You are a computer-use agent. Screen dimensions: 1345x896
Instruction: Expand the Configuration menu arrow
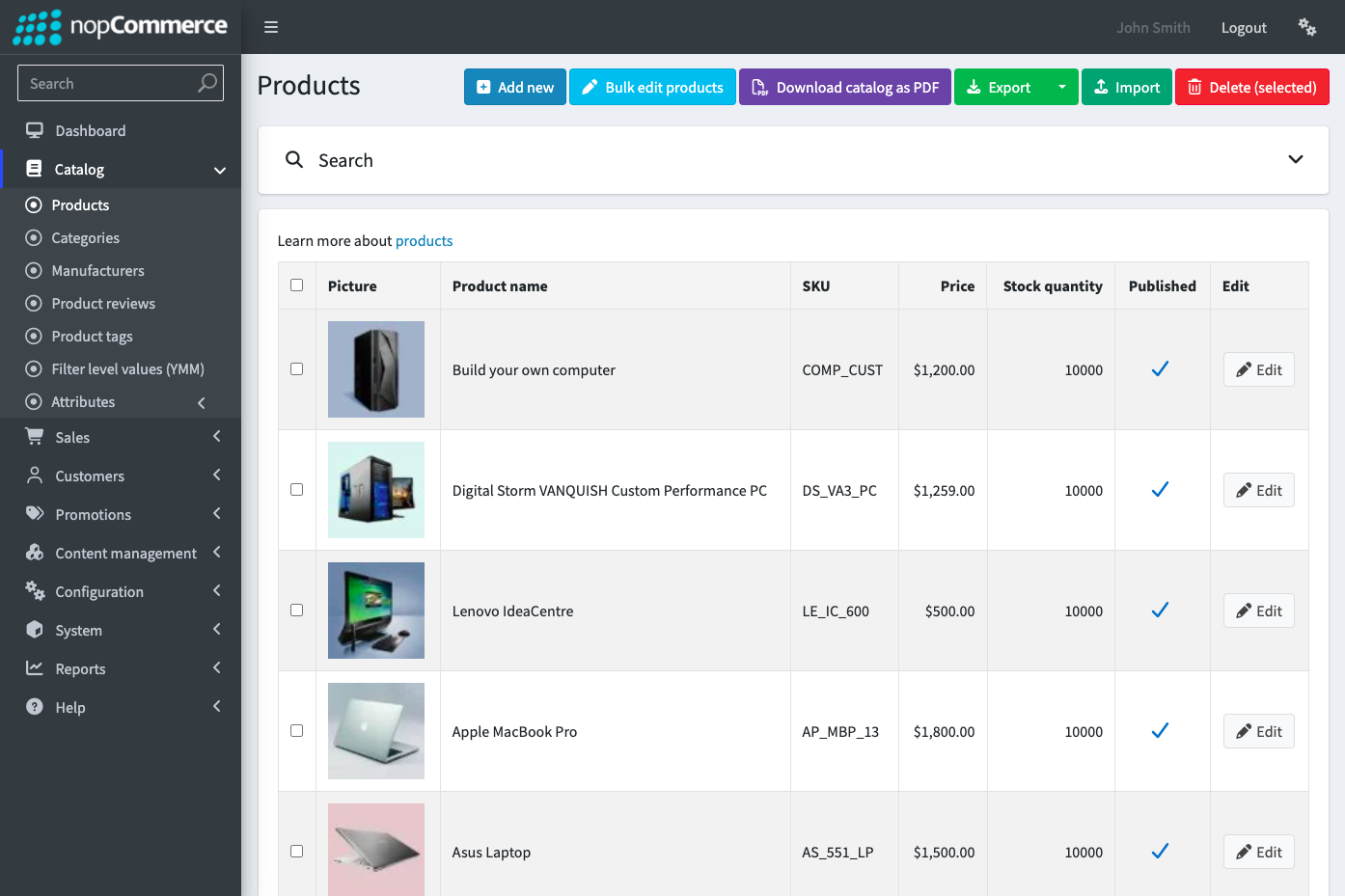[x=217, y=591]
